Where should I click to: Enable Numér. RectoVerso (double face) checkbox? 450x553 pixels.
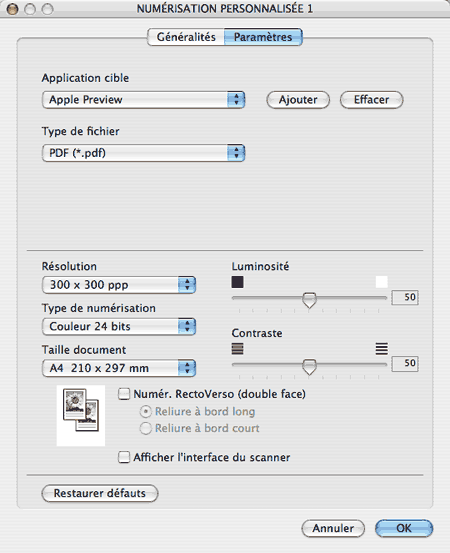[x=124, y=394]
